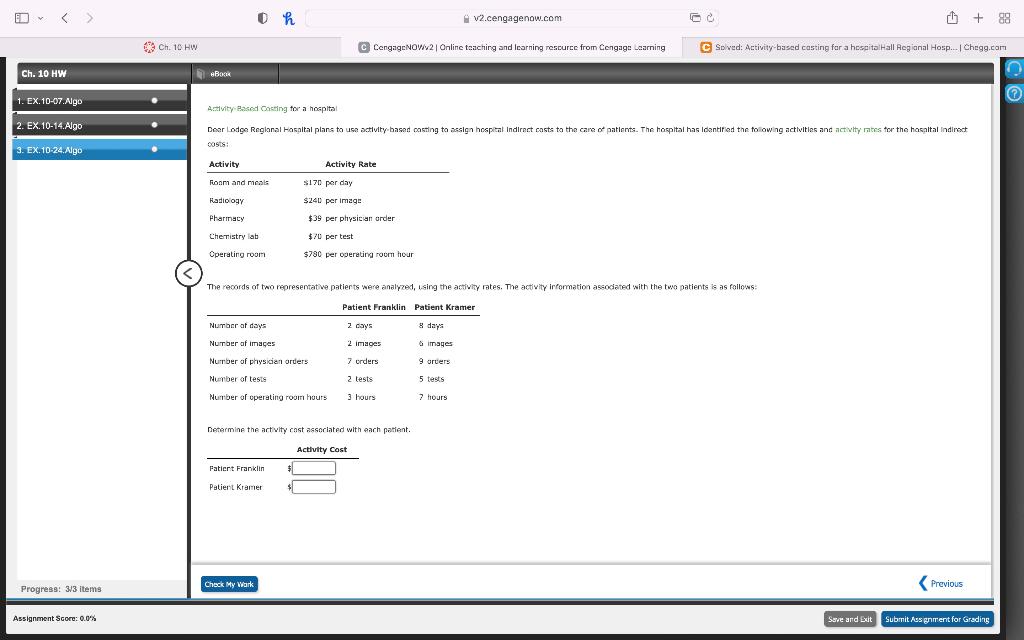Click the Activity Cost table header
The image size is (1024, 640).
(x=322, y=449)
